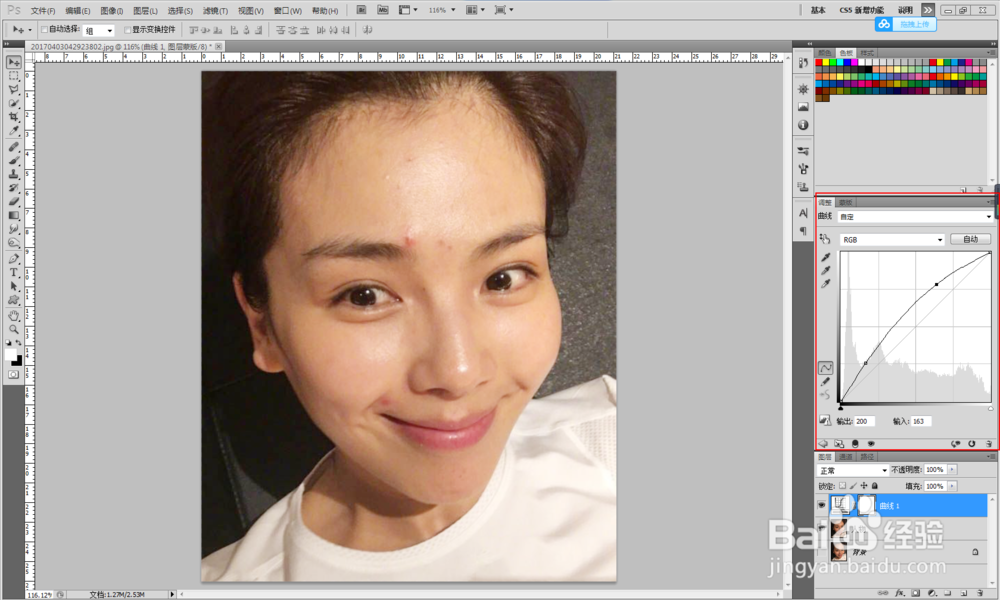Open the 文件(F) menu

click(x=43, y=11)
